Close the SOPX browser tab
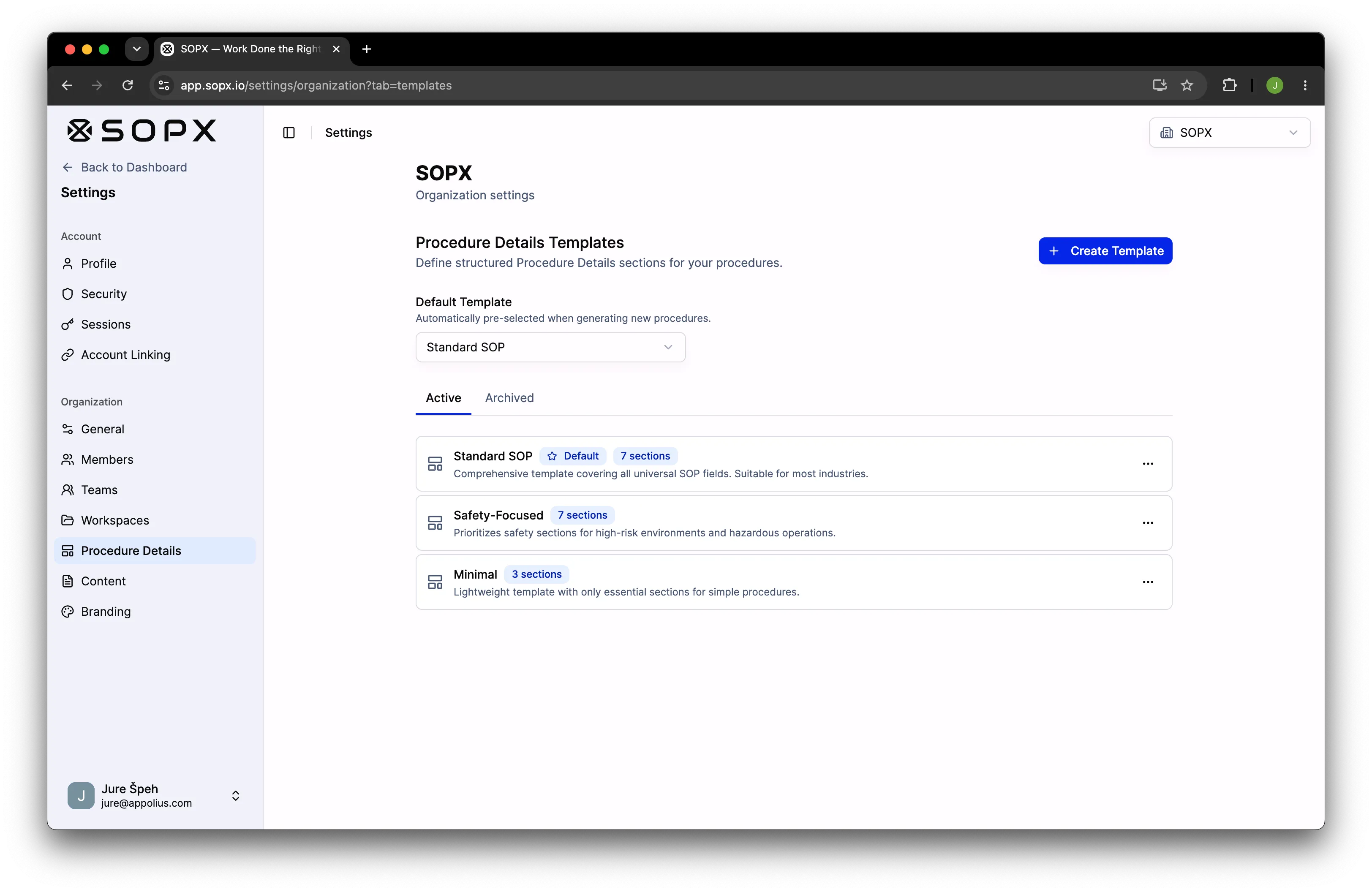Image resolution: width=1372 pixels, height=892 pixels. coord(336,49)
